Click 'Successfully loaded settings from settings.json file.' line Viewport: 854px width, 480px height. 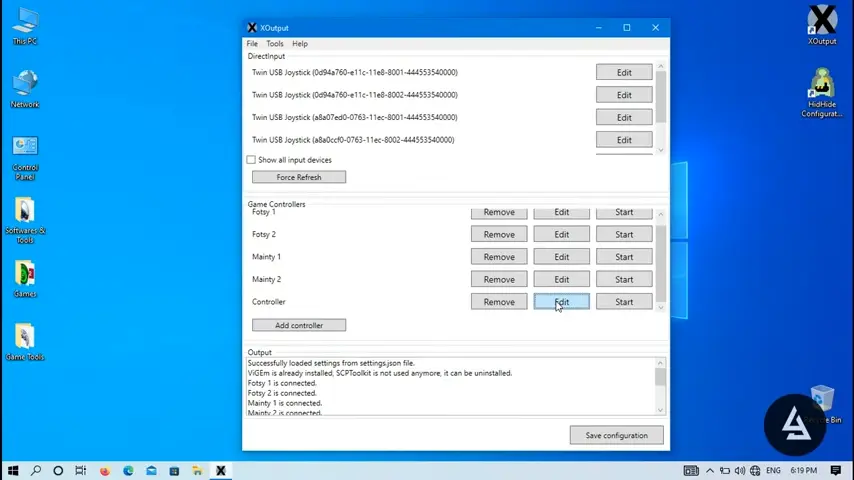[331, 363]
